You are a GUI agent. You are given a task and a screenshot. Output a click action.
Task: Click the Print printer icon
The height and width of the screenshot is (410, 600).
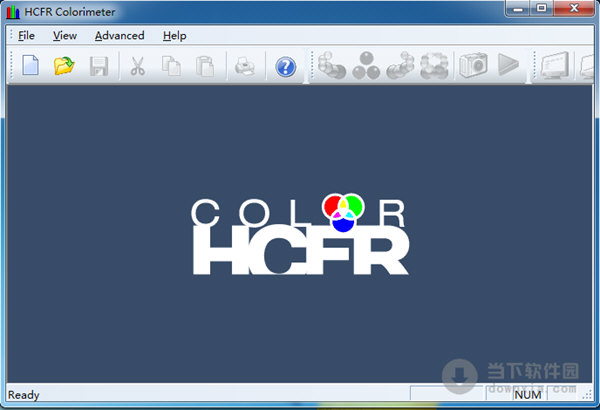click(245, 66)
